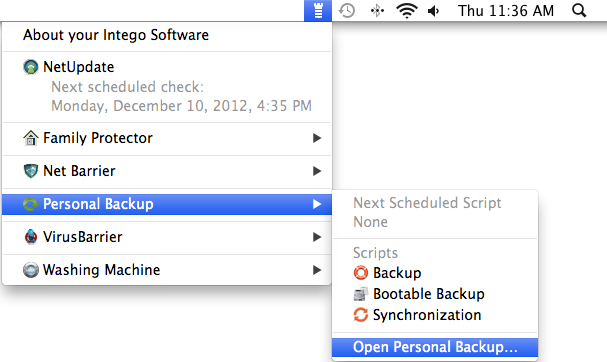Screen dimensions: 607x362
Task: Click the Bluetooth status icon
Action: coord(377,10)
